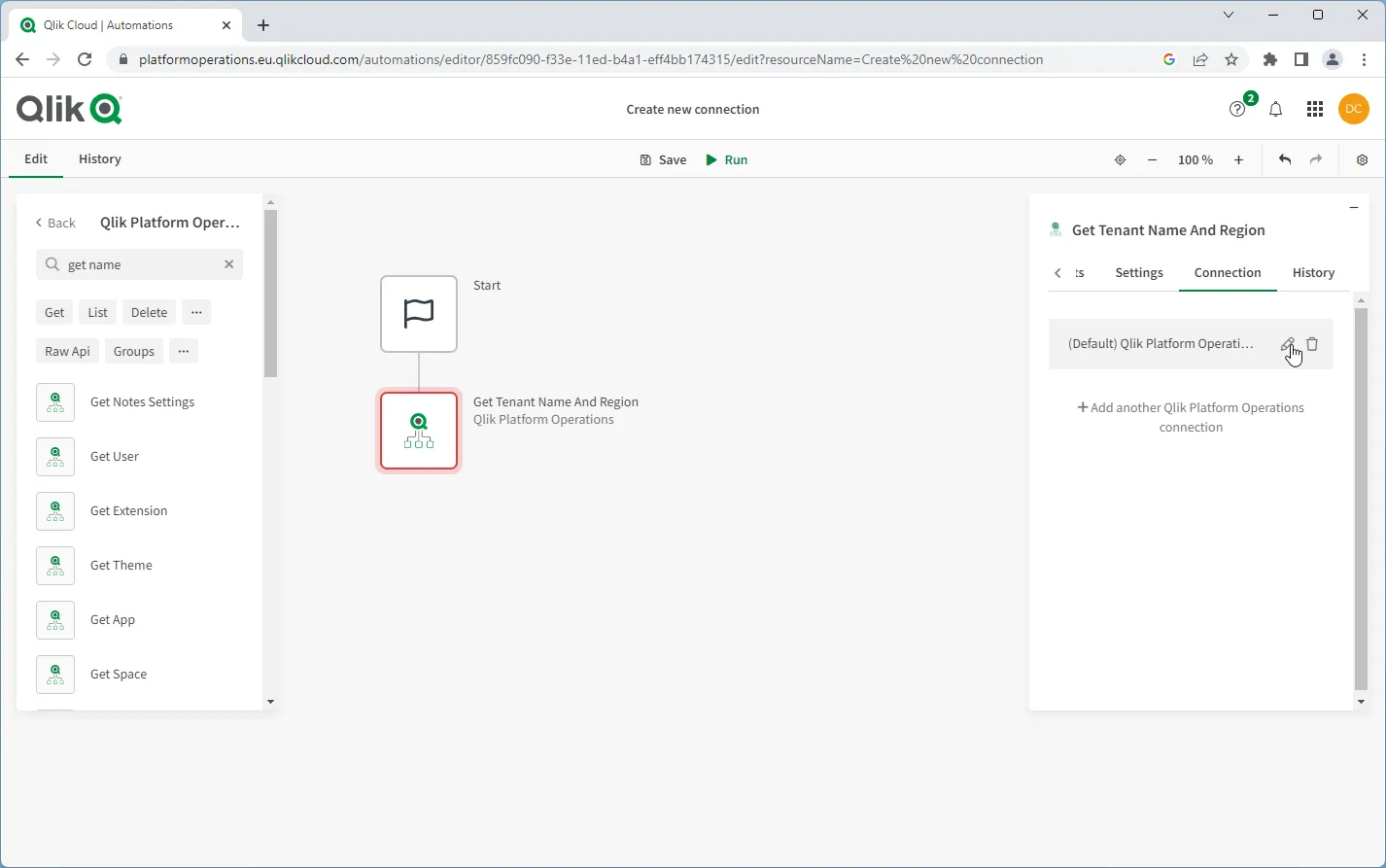Zoom in with the plus control
Screen dimensions: 1386x868
point(1238,159)
